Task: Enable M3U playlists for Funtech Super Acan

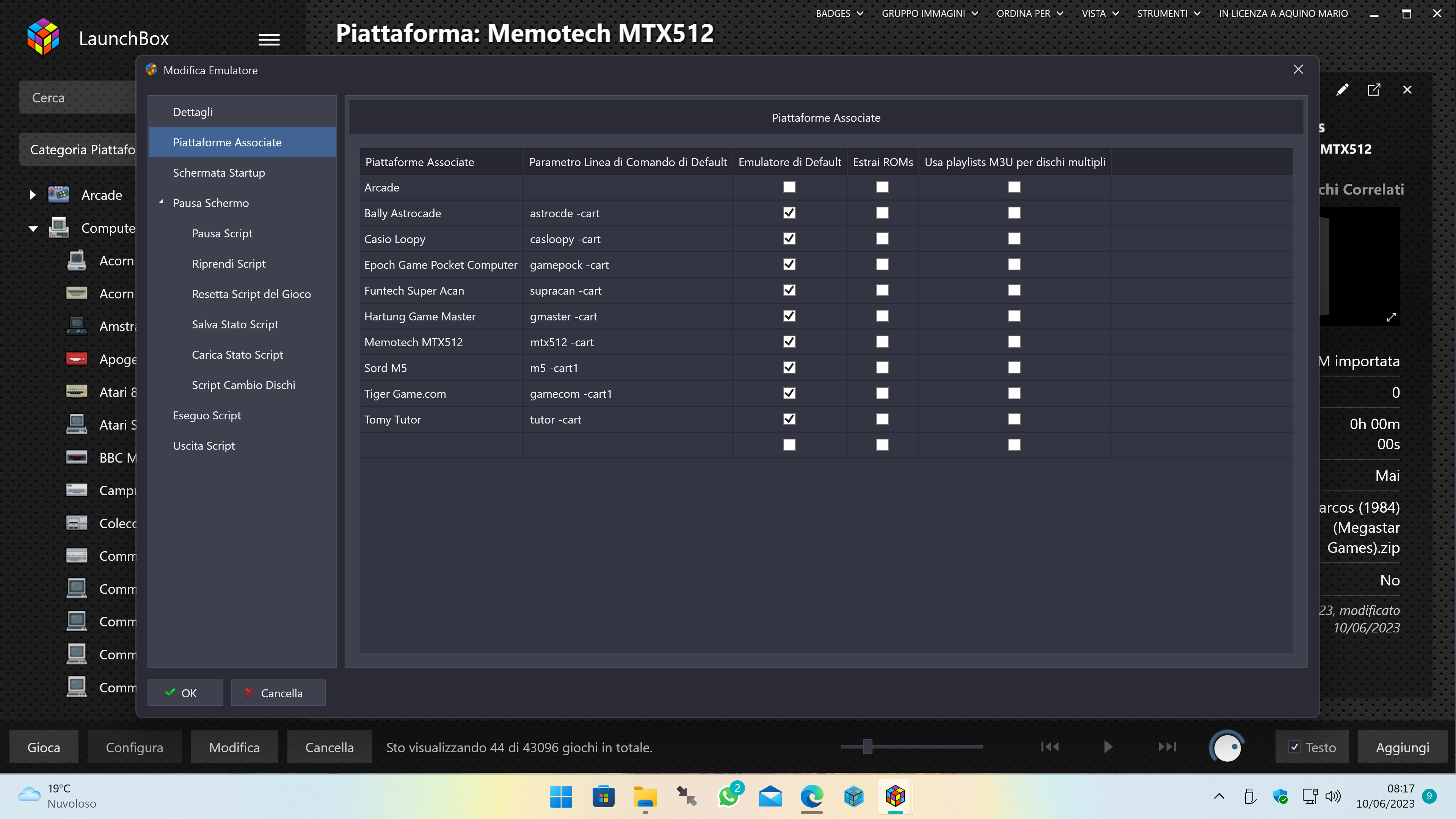Action: pos(1014,290)
